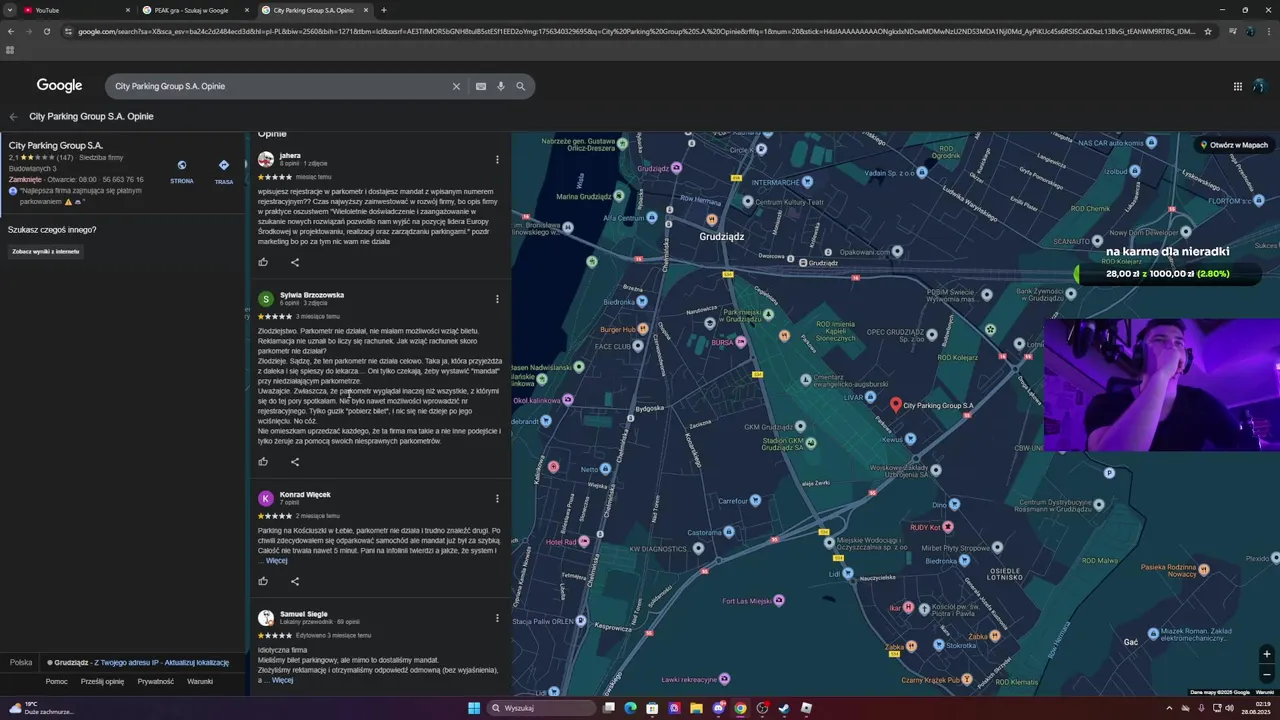Viewport: 1280px width, 720px height.
Task: Open Windows Start menu
Action: [474, 708]
